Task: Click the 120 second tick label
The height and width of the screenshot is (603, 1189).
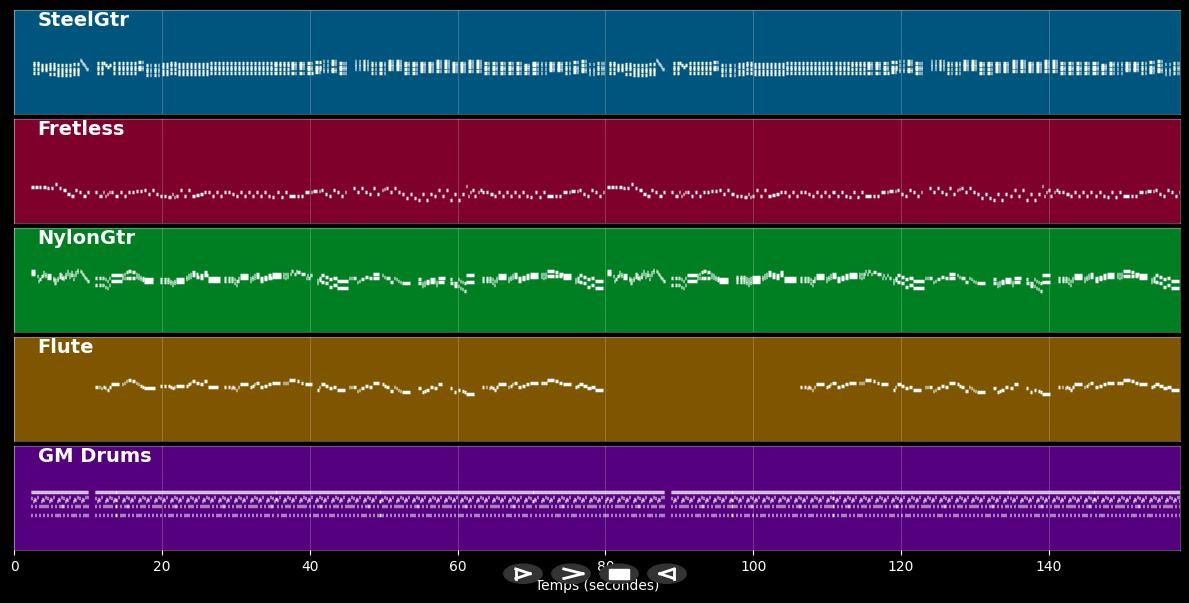Action: pos(901,567)
